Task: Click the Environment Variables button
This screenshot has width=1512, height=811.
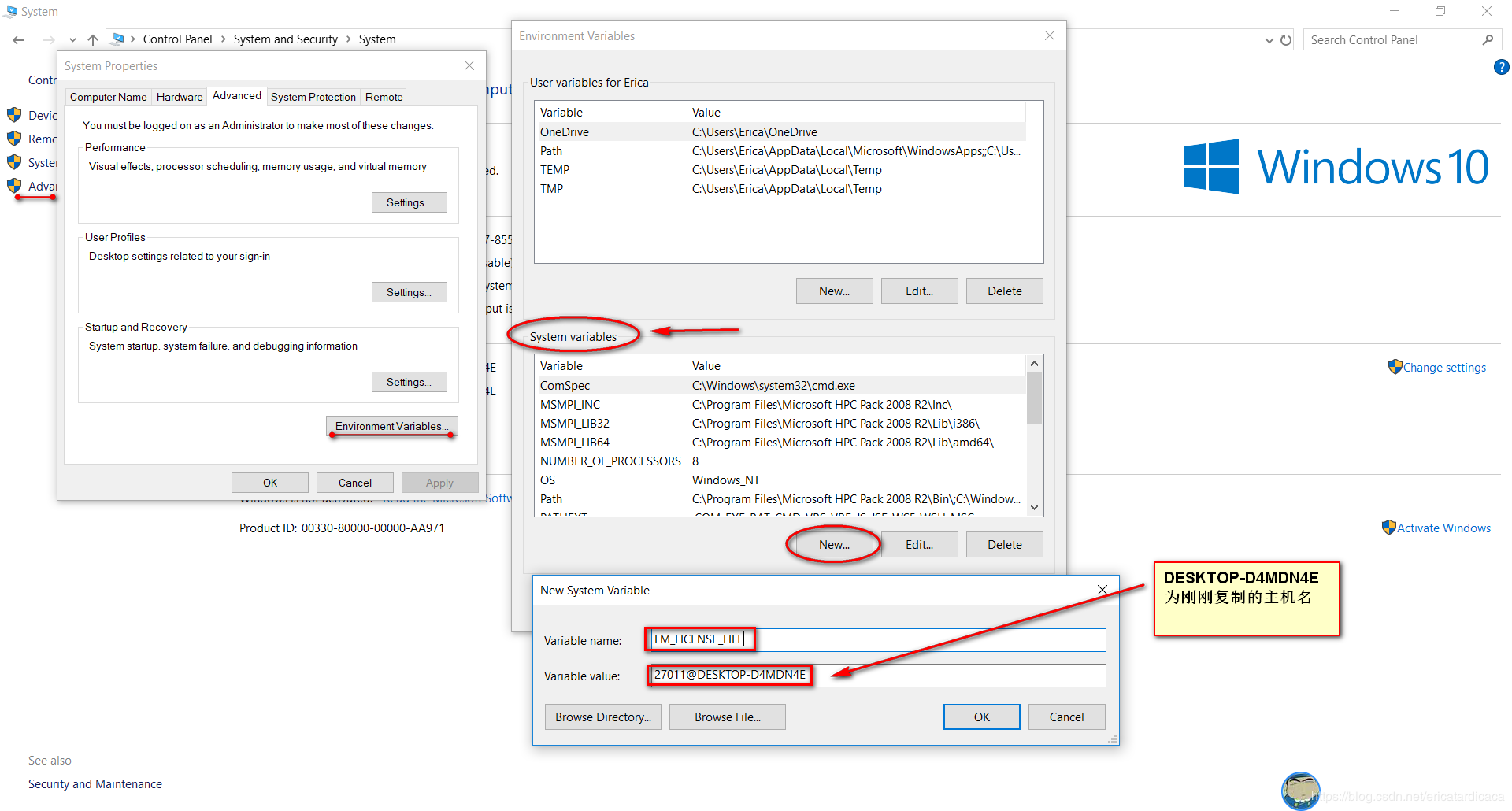Action: (392, 426)
